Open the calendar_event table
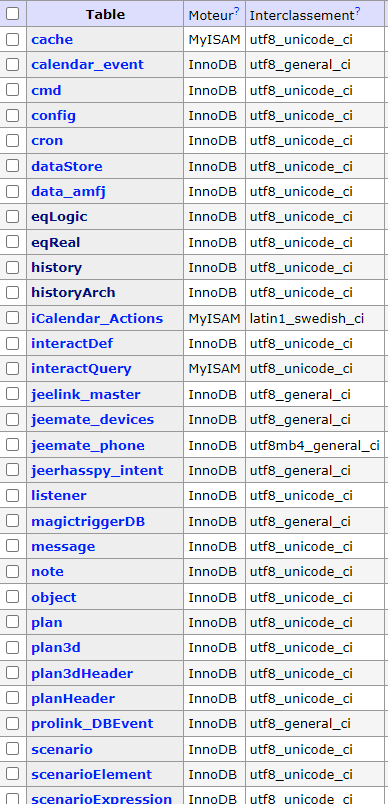Viewport: 388px width, 804px height. [88, 65]
